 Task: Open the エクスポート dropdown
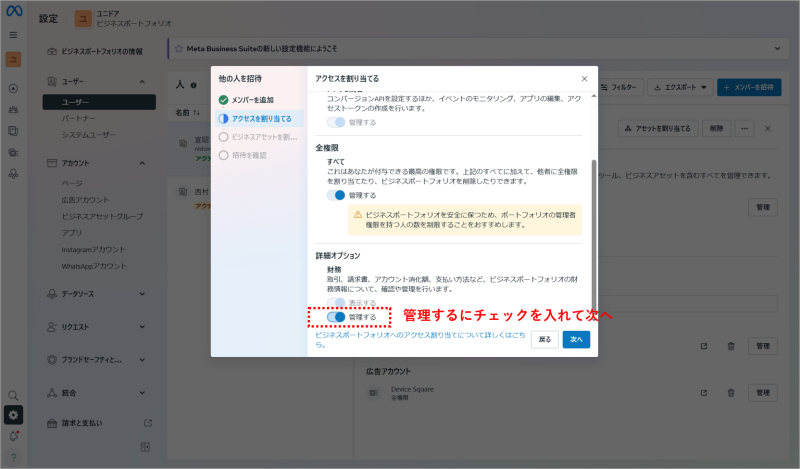click(x=680, y=87)
